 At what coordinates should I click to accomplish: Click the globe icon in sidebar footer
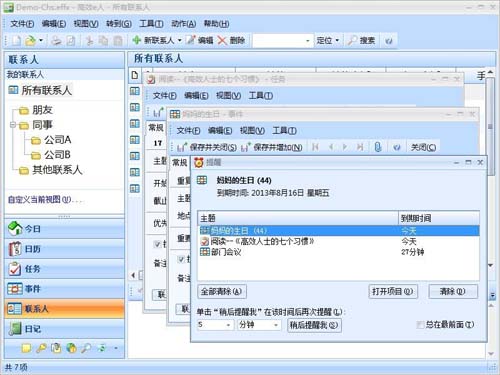pos(71,348)
